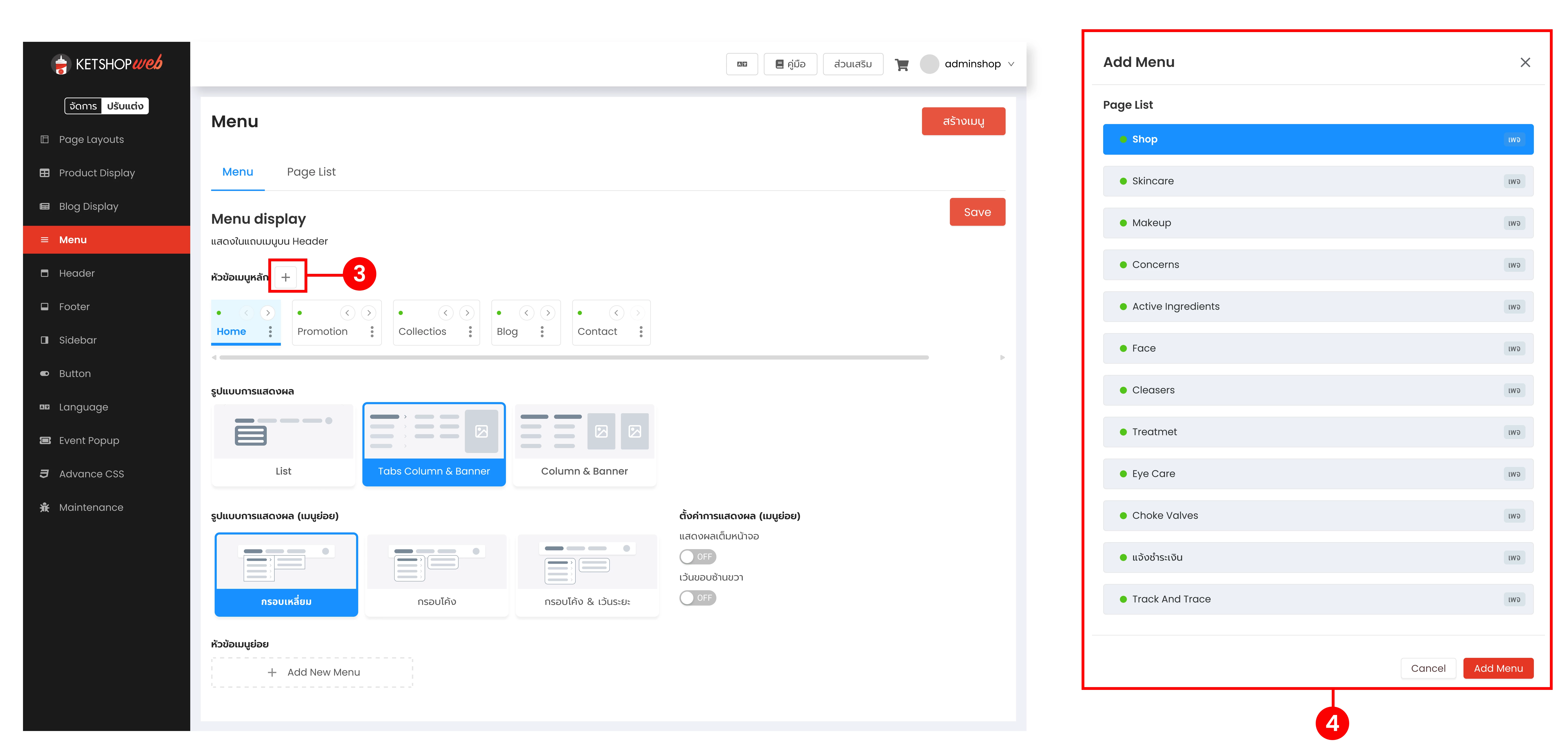
Task: Click Add Menu button in dialog
Action: coord(1498,668)
